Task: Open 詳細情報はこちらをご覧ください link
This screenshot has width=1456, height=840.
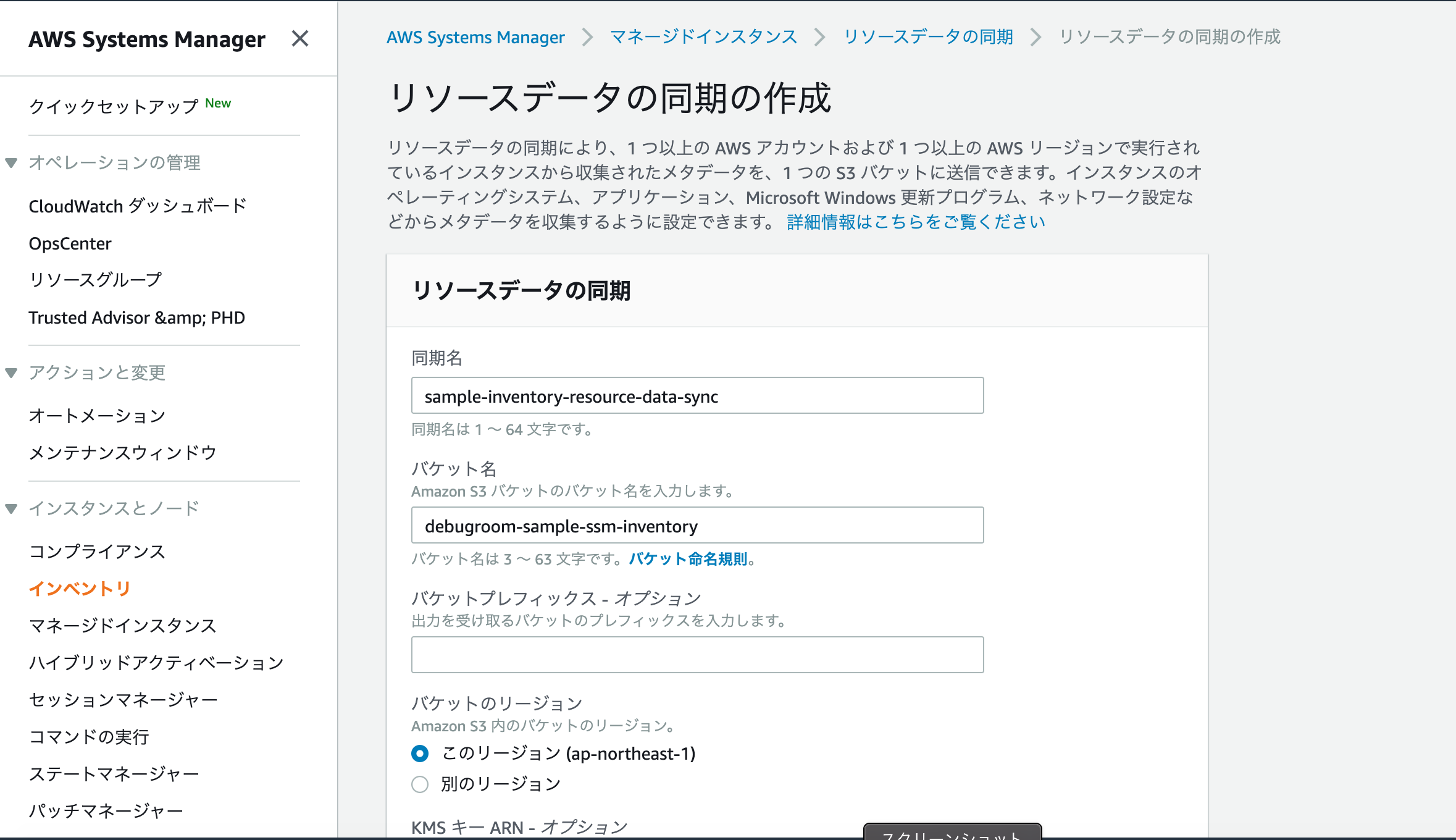Action: (916, 222)
